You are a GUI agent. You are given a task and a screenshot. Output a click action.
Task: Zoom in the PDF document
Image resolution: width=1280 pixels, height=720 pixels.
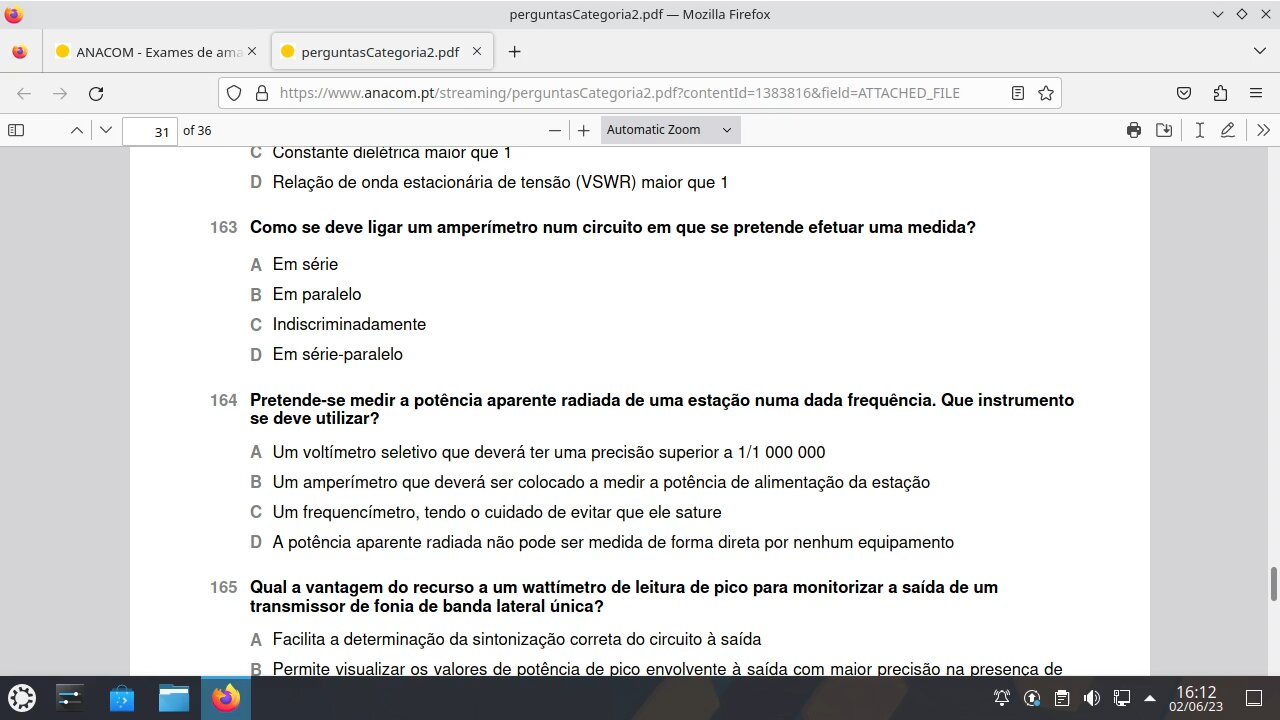pos(584,130)
